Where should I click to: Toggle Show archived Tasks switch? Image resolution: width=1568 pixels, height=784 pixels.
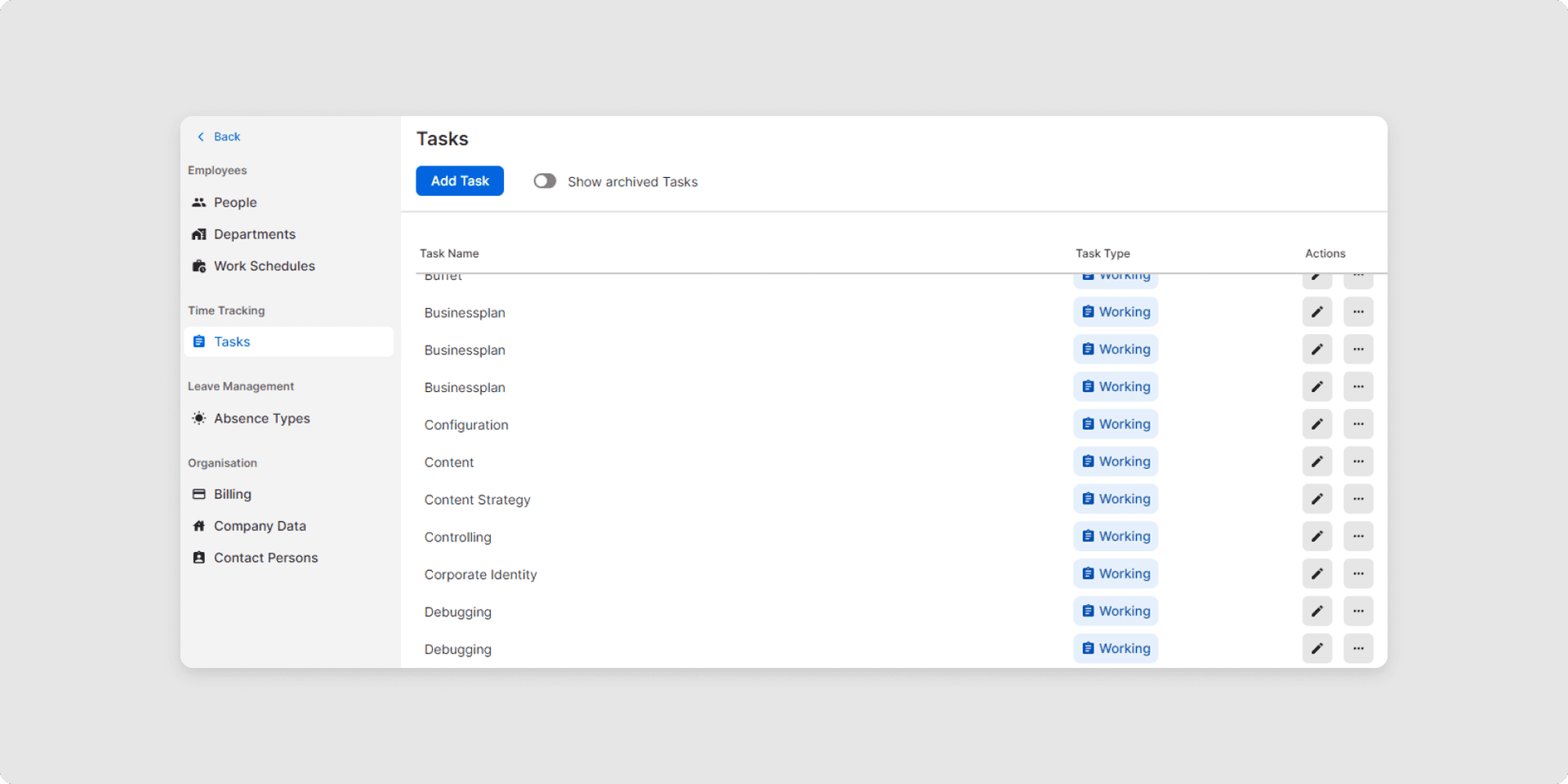click(545, 181)
